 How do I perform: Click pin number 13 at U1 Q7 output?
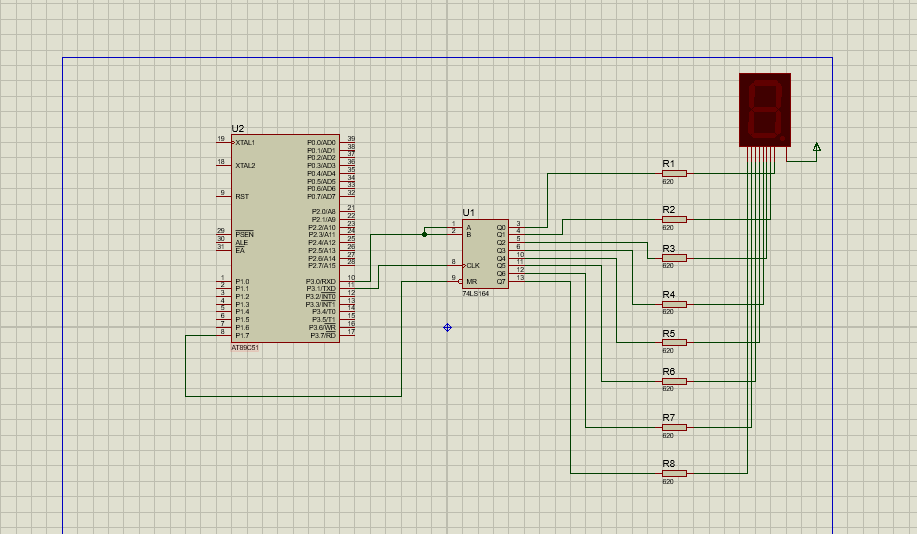[520, 278]
